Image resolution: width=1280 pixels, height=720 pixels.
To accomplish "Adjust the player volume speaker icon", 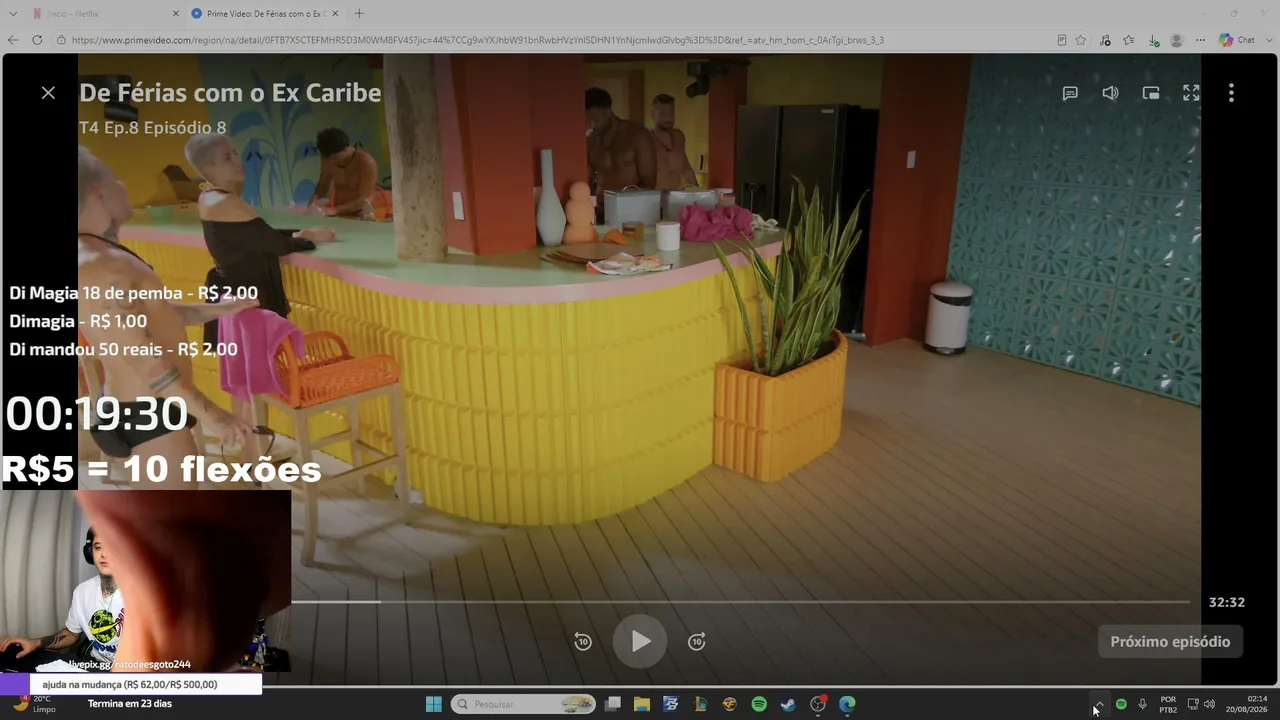I will [x=1110, y=93].
